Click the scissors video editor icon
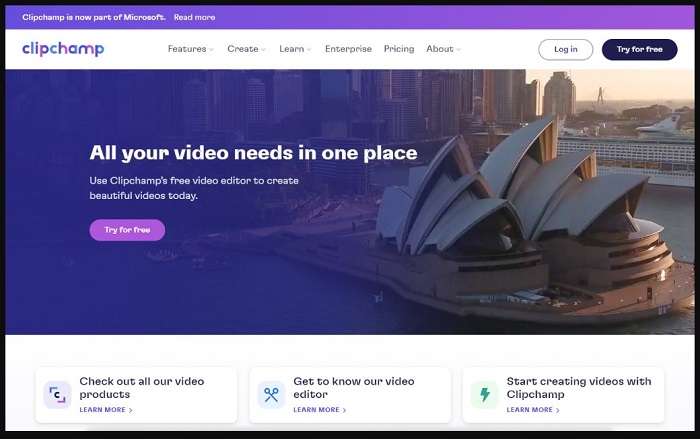Image resolution: width=700 pixels, height=439 pixels. point(271,395)
